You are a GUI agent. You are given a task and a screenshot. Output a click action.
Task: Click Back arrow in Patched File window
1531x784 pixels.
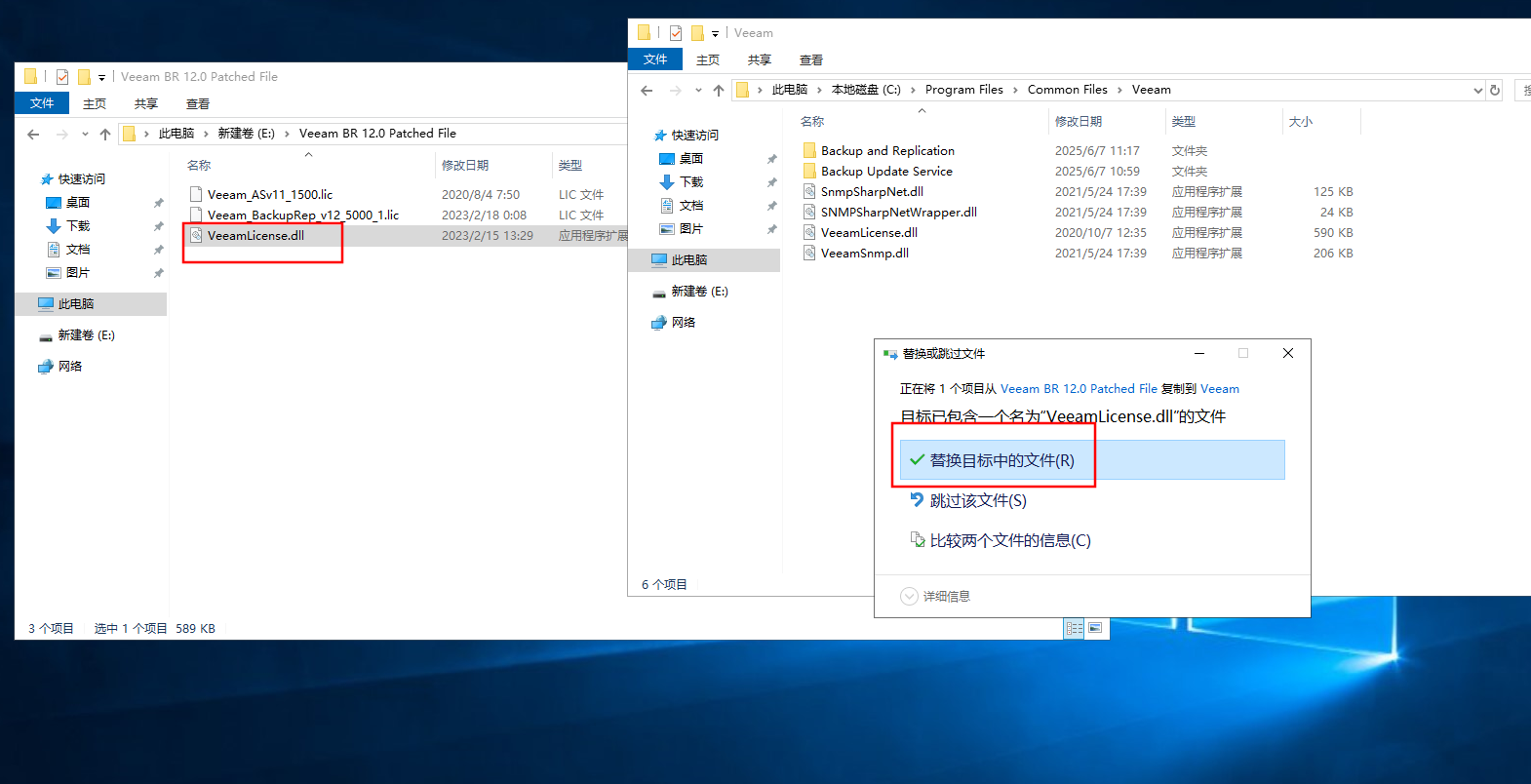(x=33, y=134)
